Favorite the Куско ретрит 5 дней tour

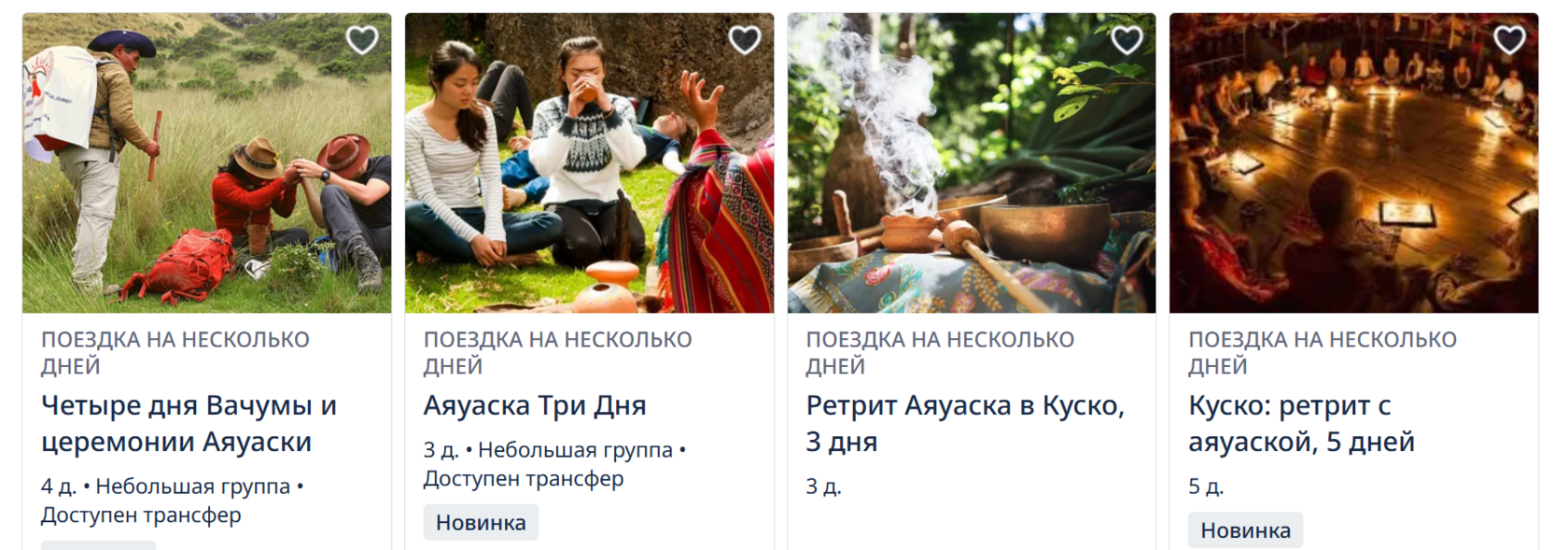(x=1510, y=39)
